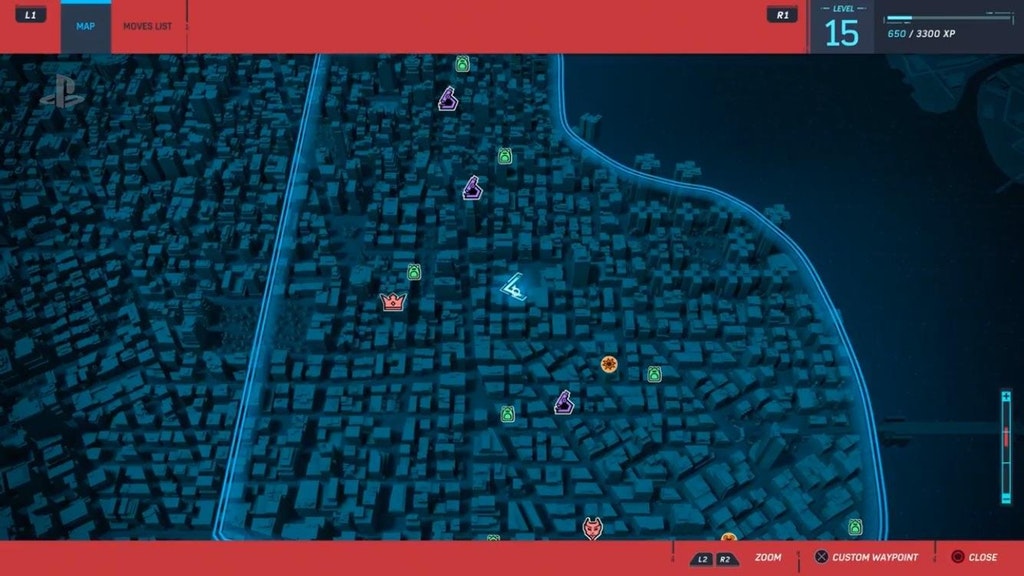This screenshot has width=1024, height=576.
Task: Open the Map tab
Action: tap(86, 26)
